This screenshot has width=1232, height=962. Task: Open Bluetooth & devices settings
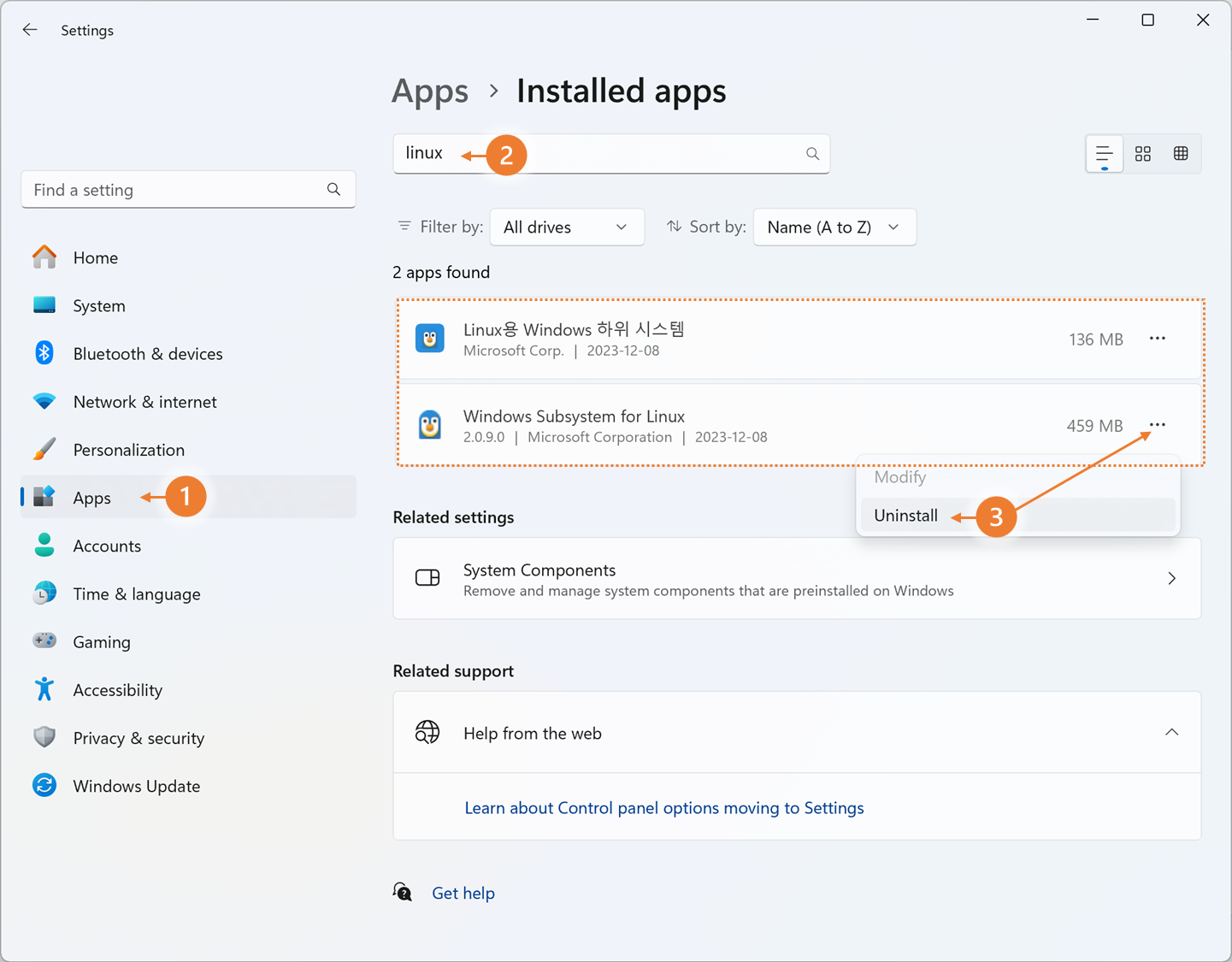pos(188,353)
